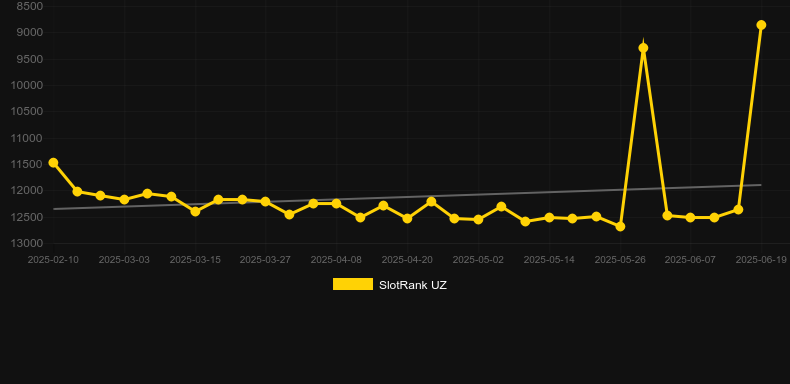The image size is (790, 384).
Task: Click the 2025-06-19 x-axis date label
Action: [761, 260]
